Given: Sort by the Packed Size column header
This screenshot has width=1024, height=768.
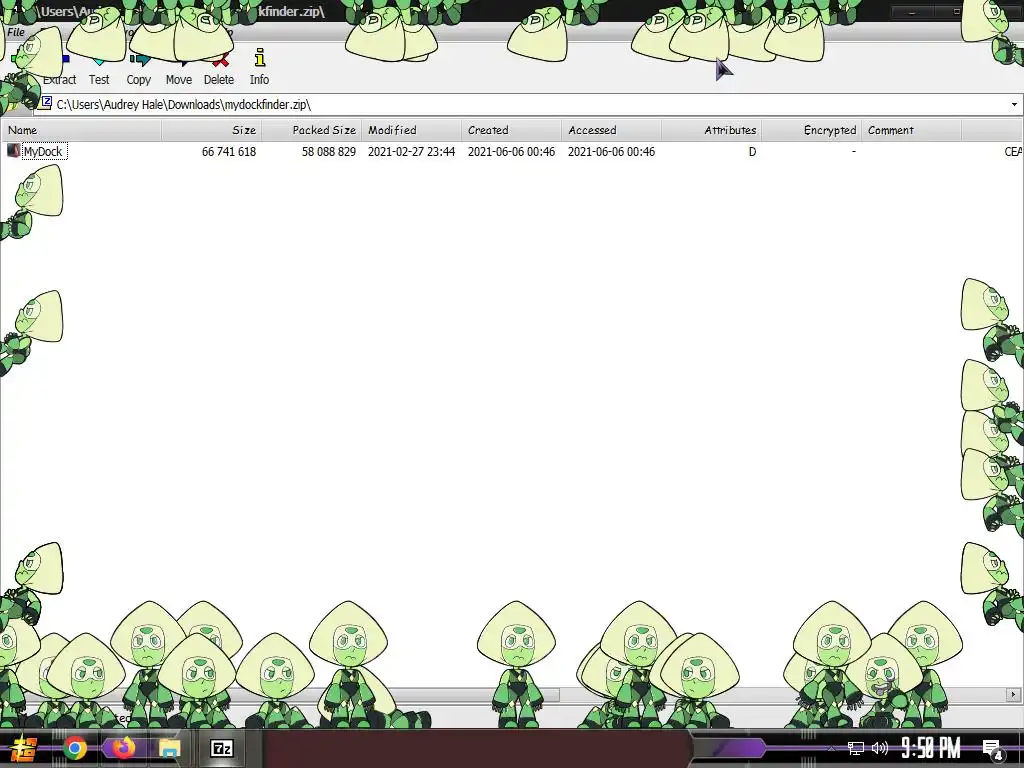Looking at the screenshot, I should click(x=311, y=130).
